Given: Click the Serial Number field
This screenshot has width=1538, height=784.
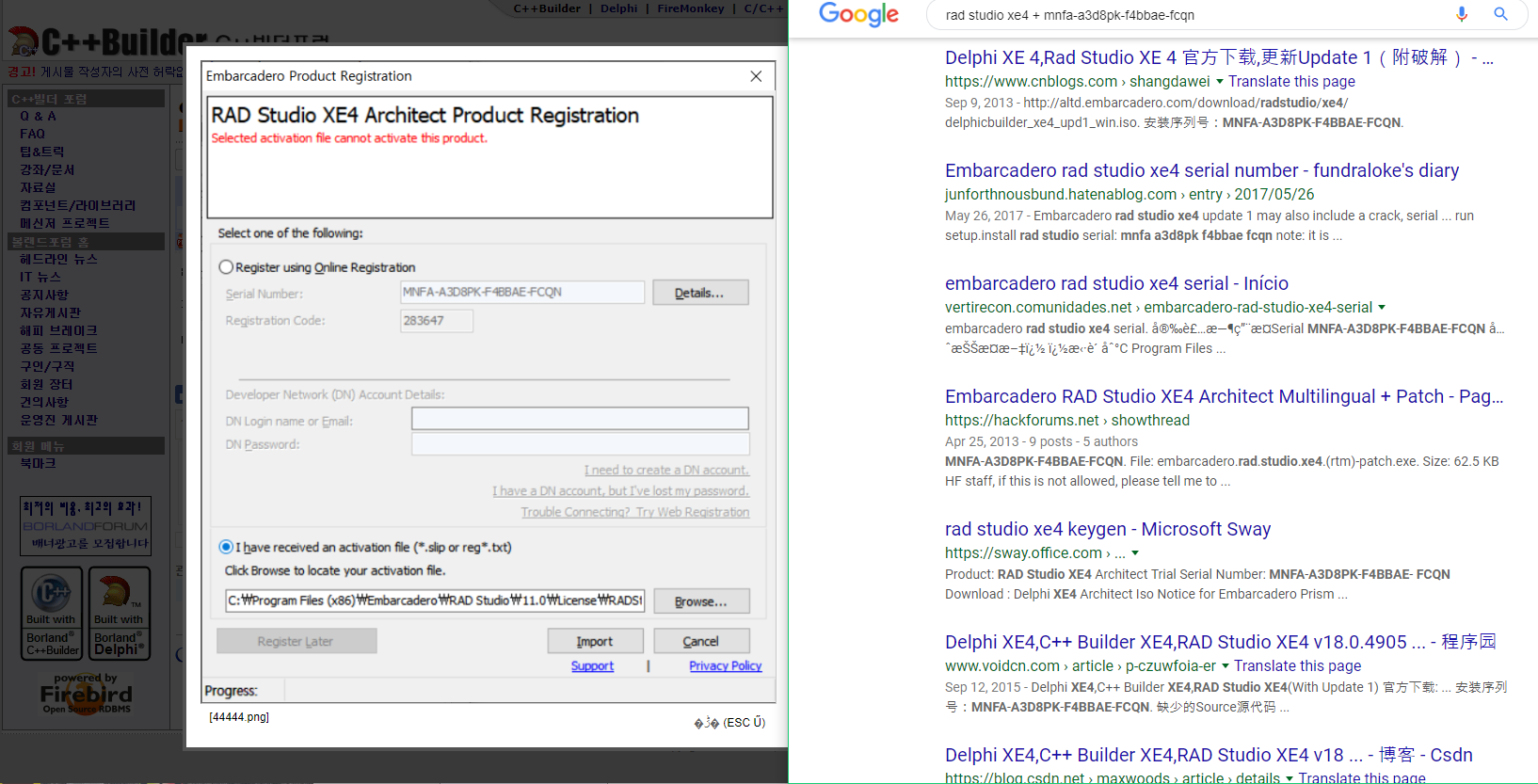Looking at the screenshot, I should click(522, 293).
